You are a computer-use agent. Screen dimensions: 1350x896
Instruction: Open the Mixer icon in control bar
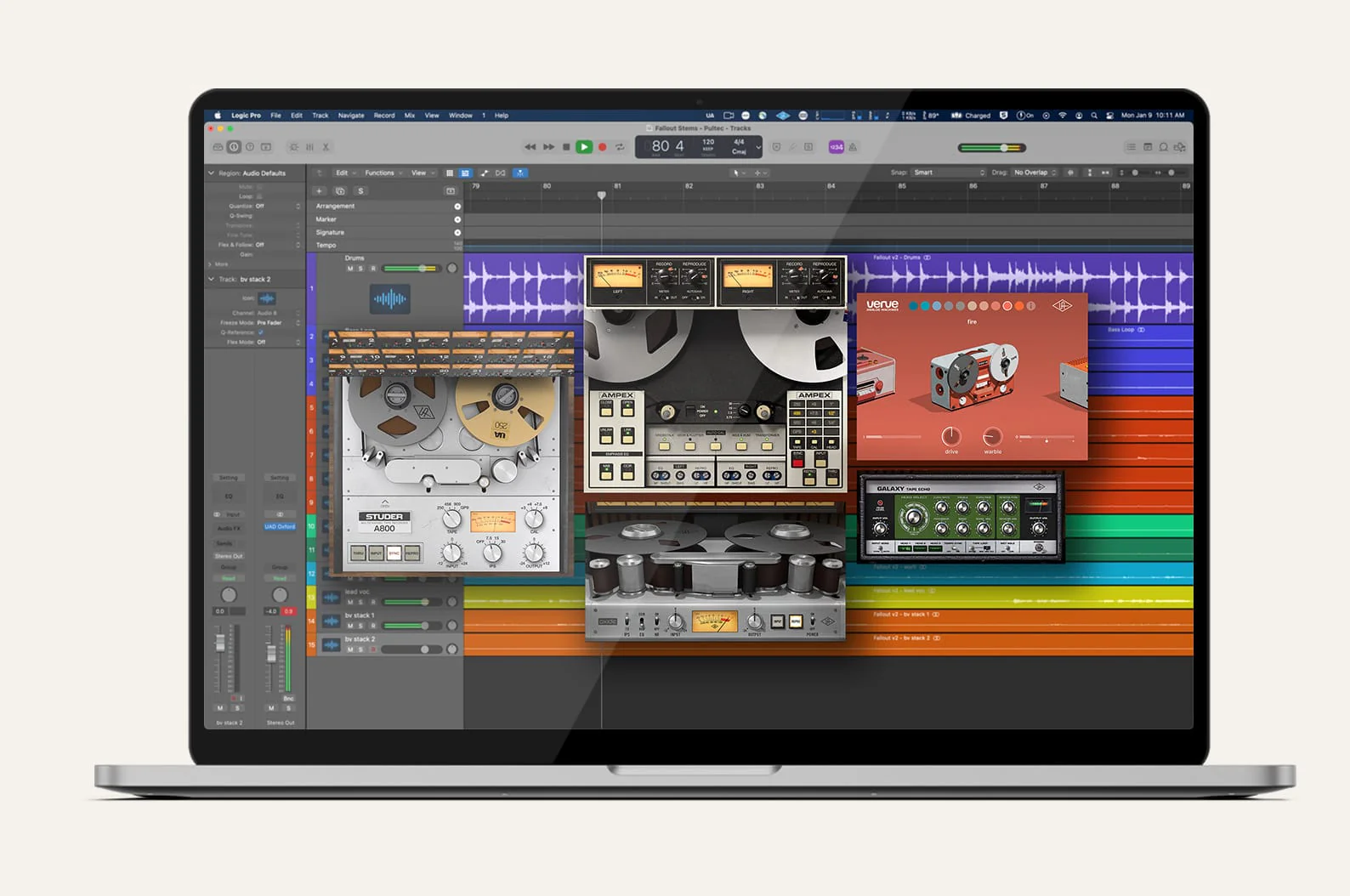tap(309, 147)
